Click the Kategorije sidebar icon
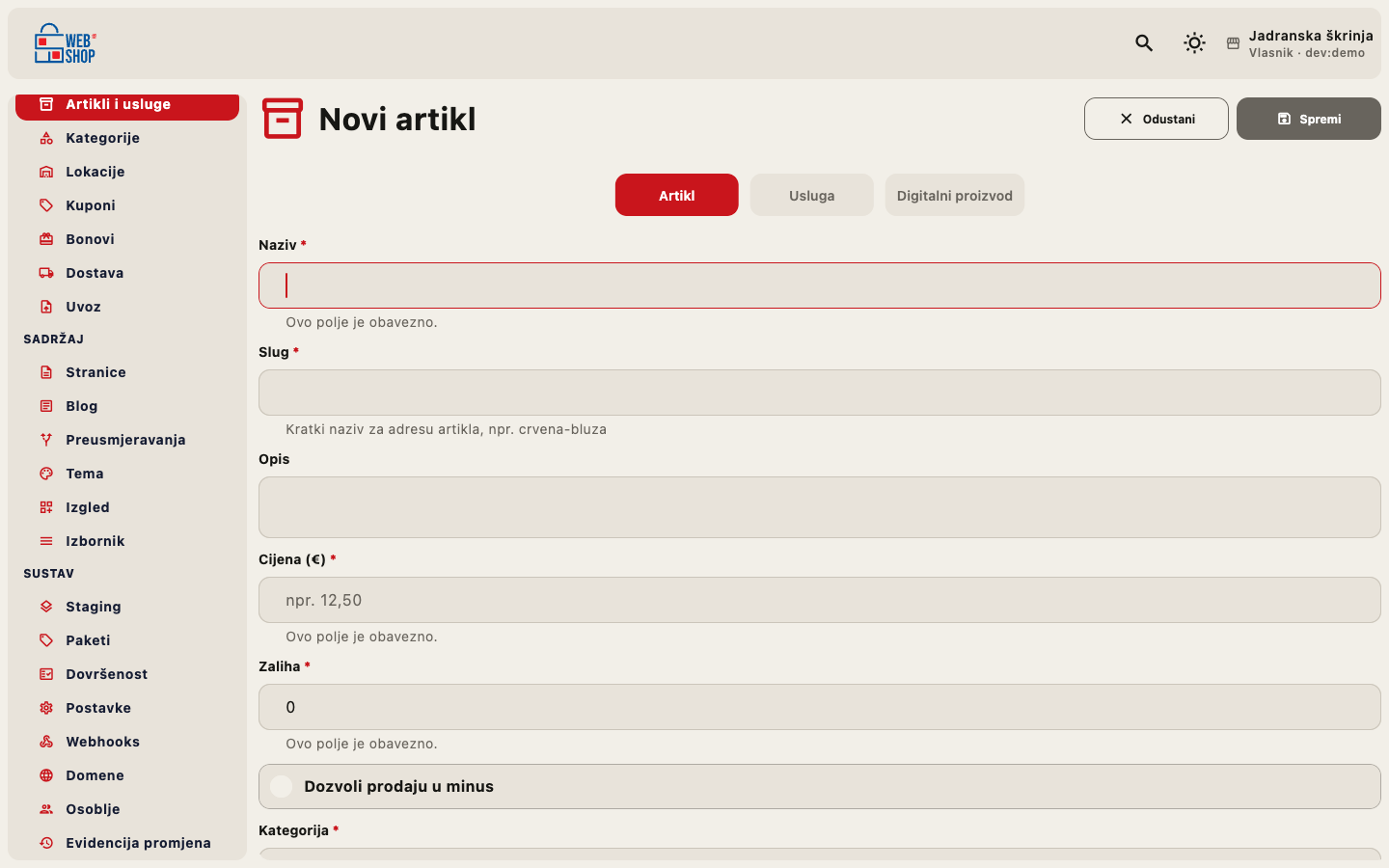This screenshot has width=1389, height=868. coord(46,138)
